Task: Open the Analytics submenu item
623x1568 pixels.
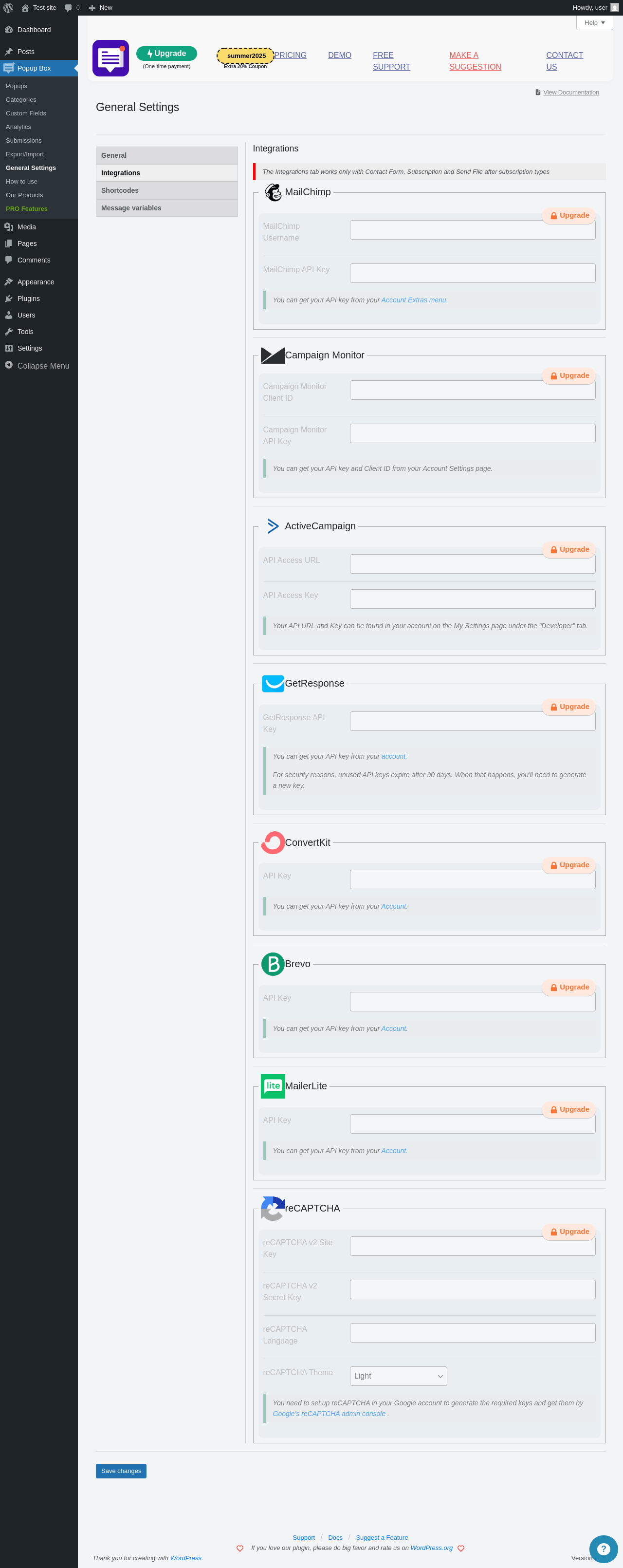Action: pyautogui.click(x=18, y=127)
